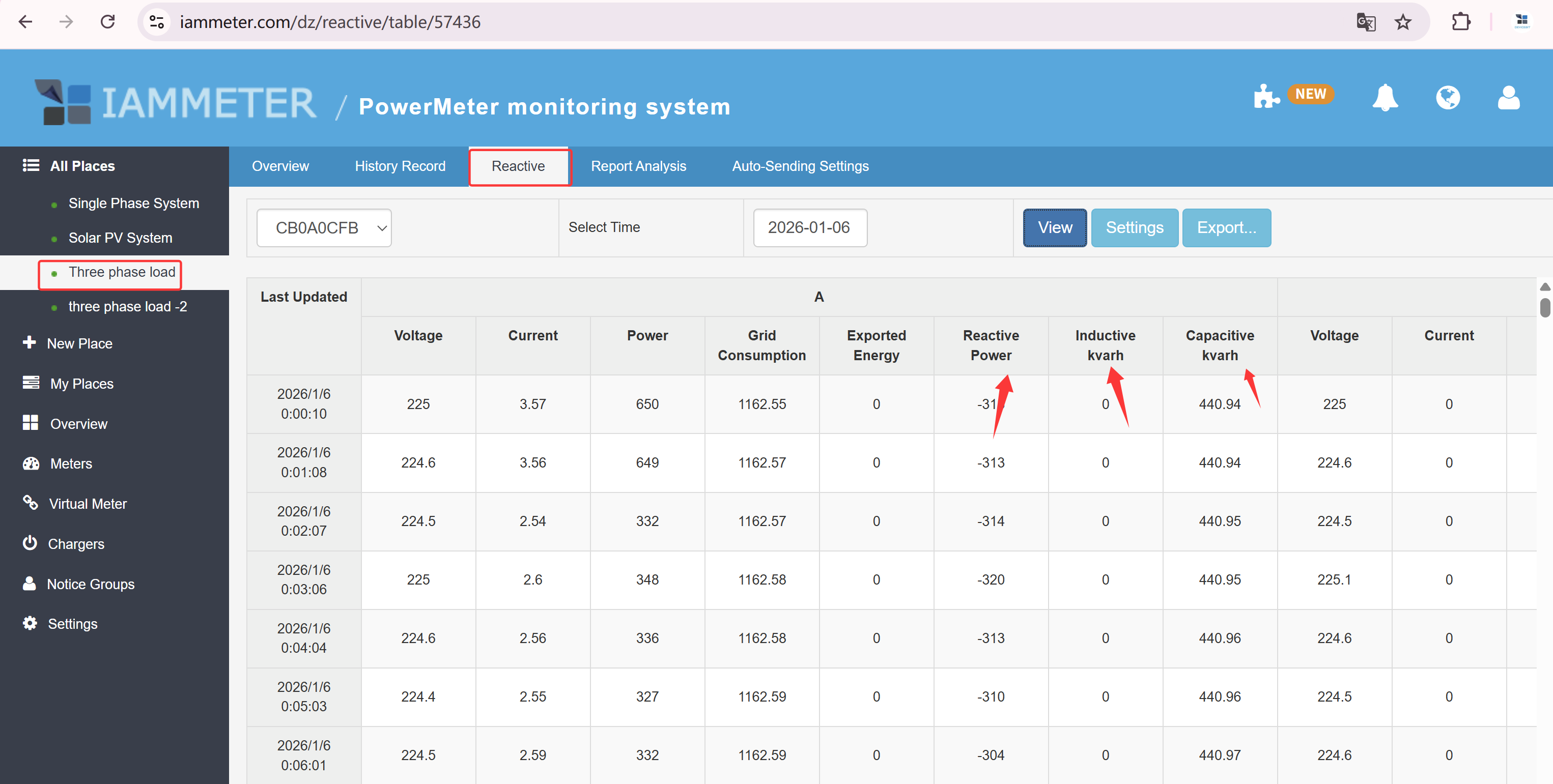Open Notice Groups in the sidebar
This screenshot has height=784, width=1553.
(x=91, y=584)
